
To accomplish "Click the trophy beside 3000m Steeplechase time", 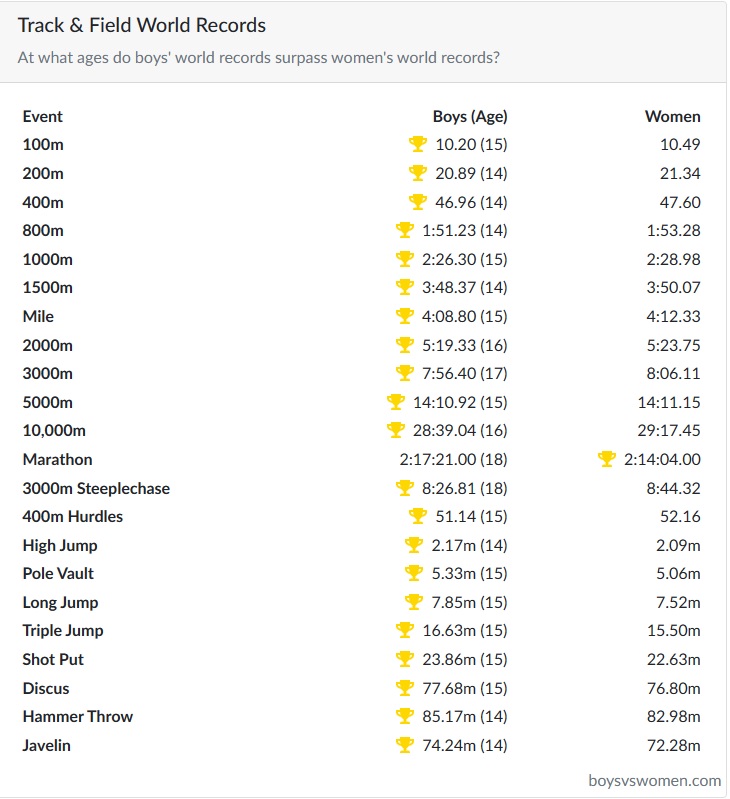I will click(405, 488).
